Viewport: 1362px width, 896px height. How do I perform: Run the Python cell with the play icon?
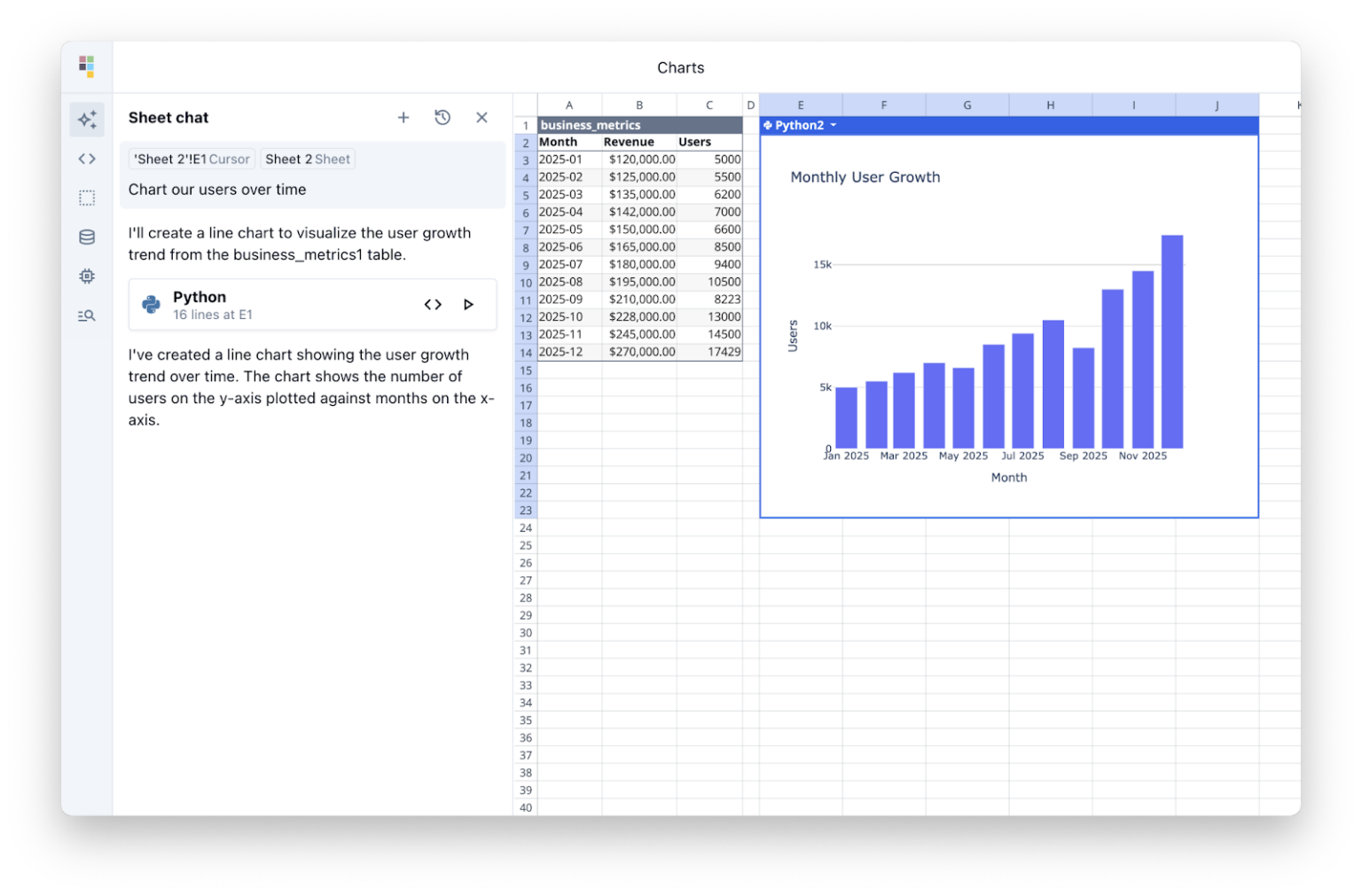pyautogui.click(x=468, y=304)
